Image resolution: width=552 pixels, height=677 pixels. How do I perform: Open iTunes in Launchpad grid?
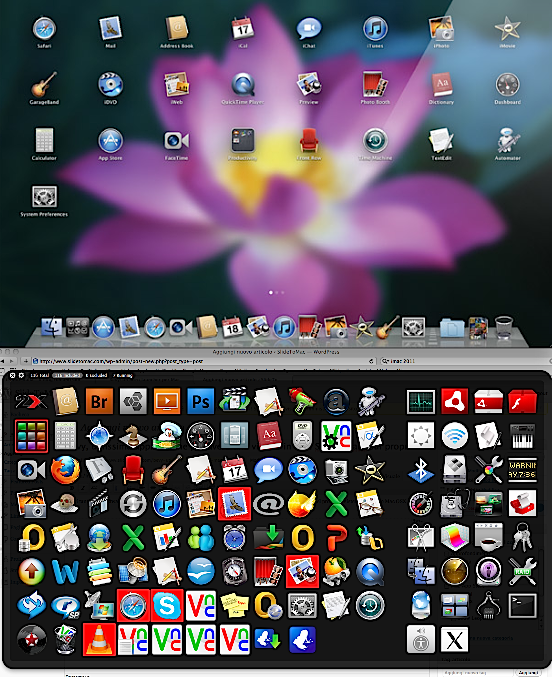pos(375,28)
